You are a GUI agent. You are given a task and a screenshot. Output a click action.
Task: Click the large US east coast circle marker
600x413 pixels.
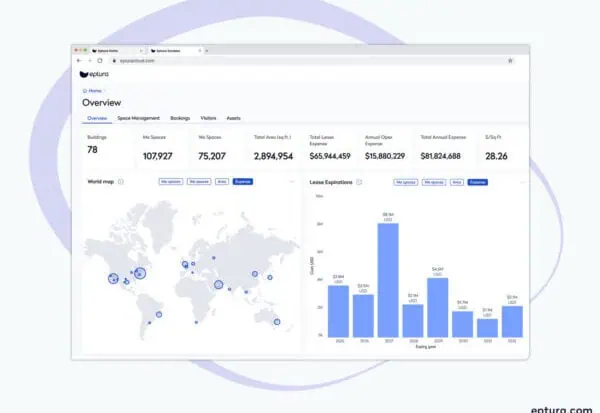coord(140,273)
